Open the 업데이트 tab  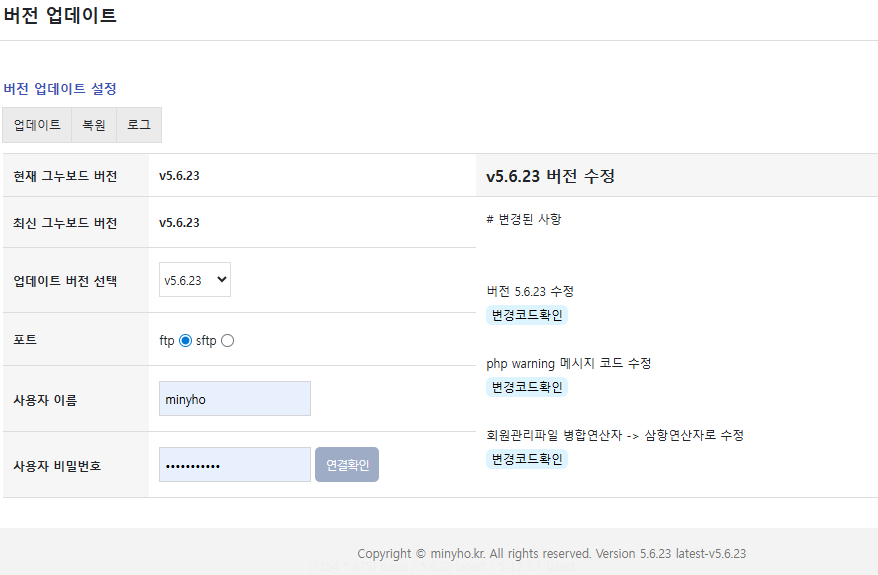coord(37,125)
